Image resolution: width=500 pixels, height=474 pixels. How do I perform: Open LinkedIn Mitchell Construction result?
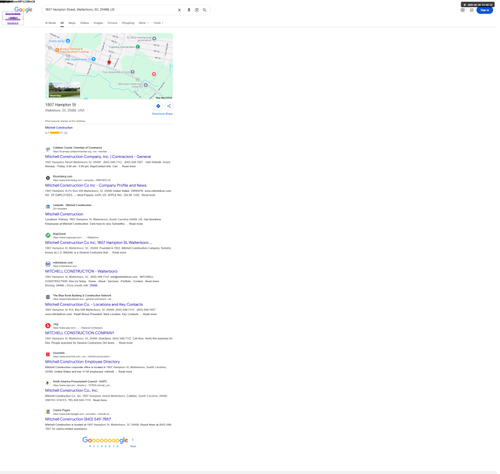[64, 214]
